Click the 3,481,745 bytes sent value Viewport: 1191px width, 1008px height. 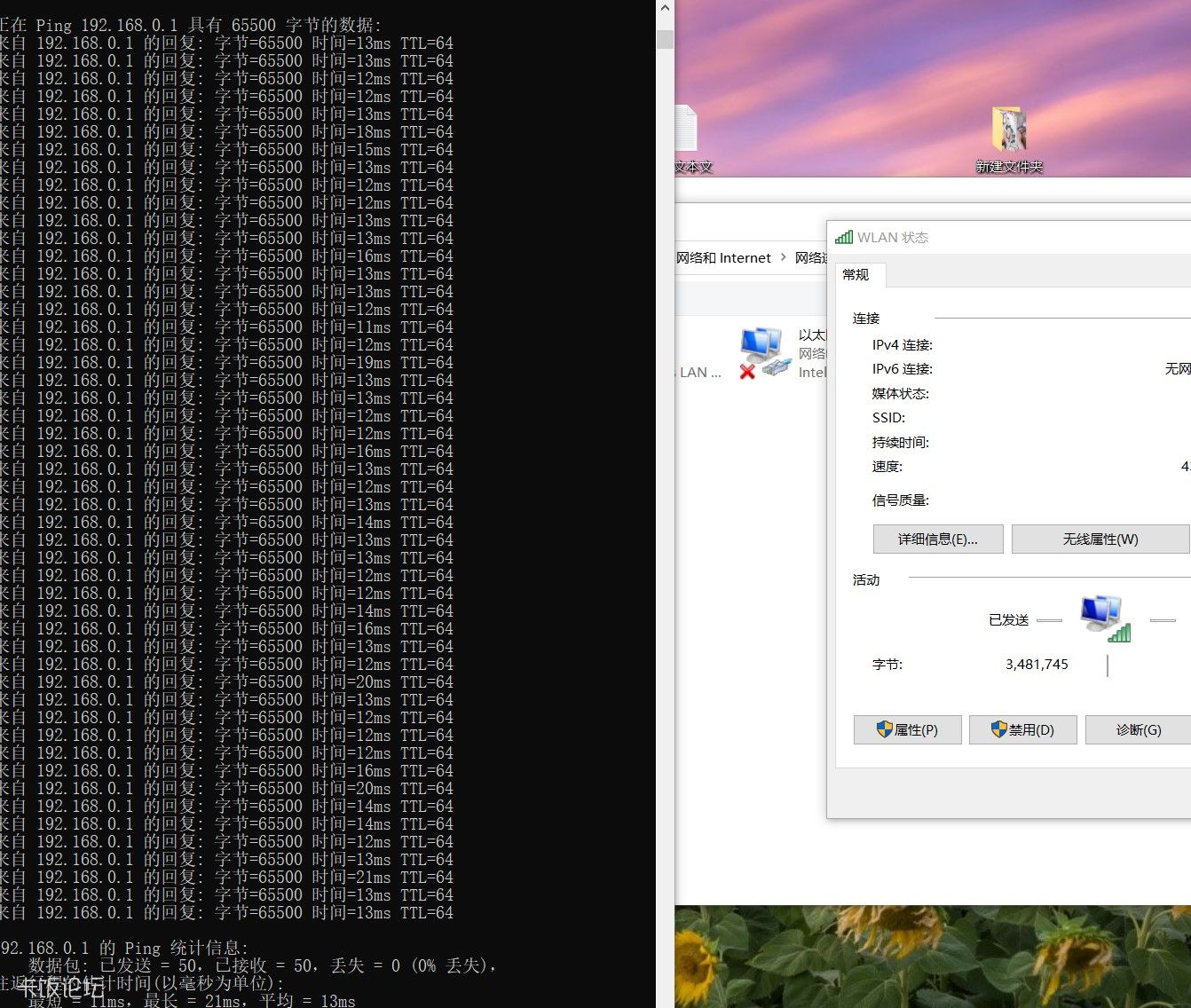tap(1037, 664)
